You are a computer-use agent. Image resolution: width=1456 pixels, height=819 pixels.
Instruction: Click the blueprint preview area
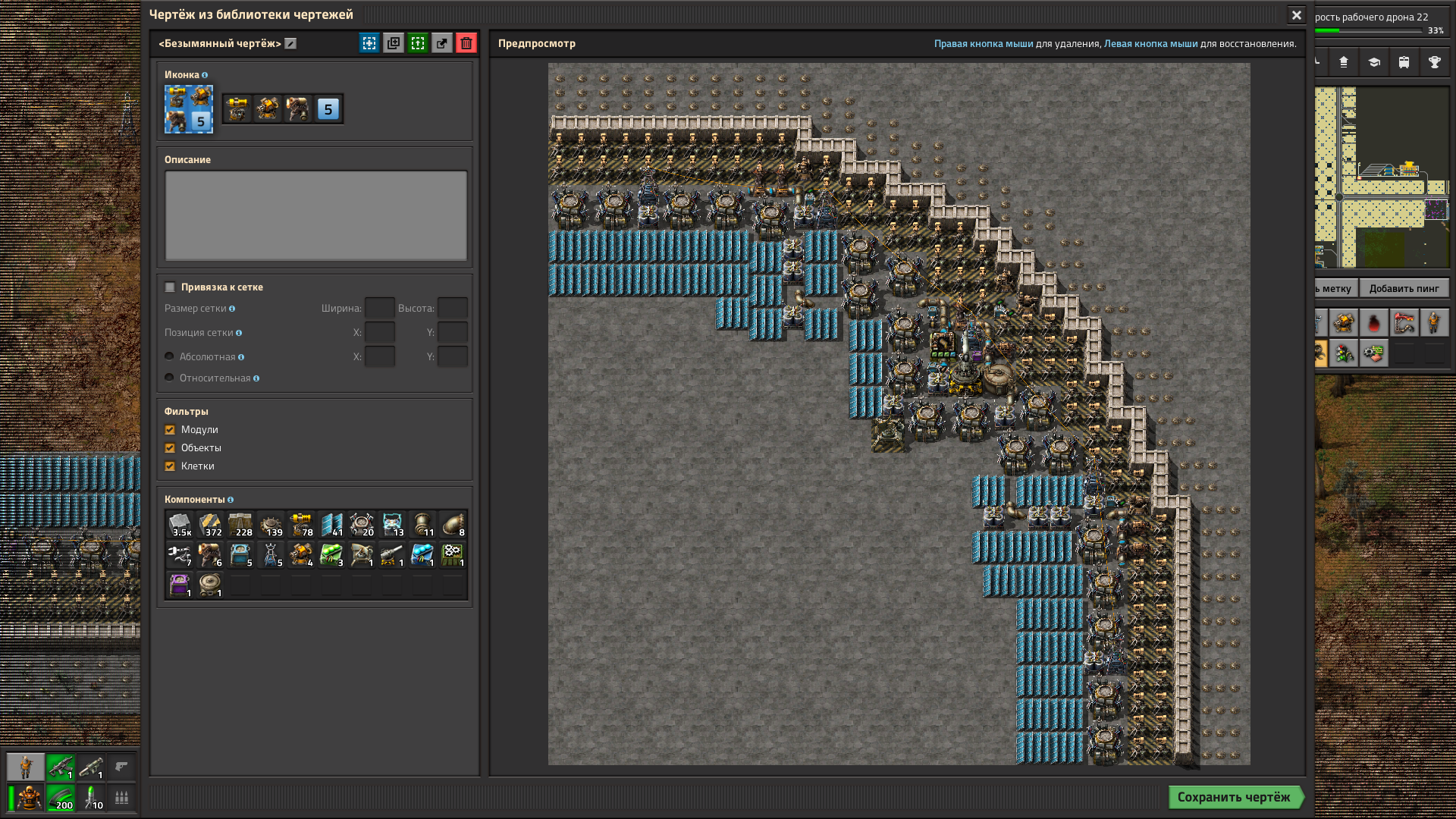click(899, 414)
